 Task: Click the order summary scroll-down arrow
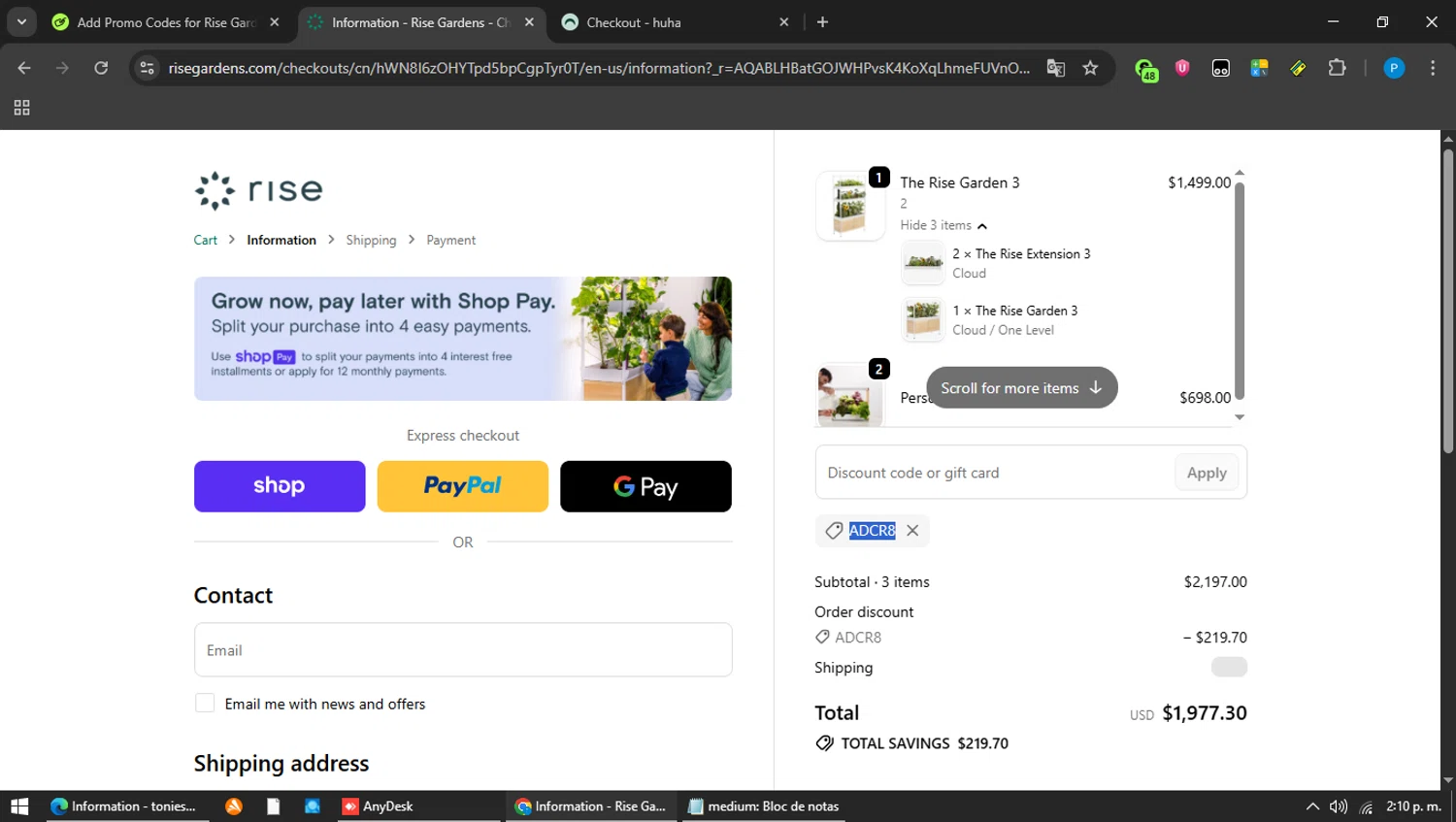click(1240, 417)
